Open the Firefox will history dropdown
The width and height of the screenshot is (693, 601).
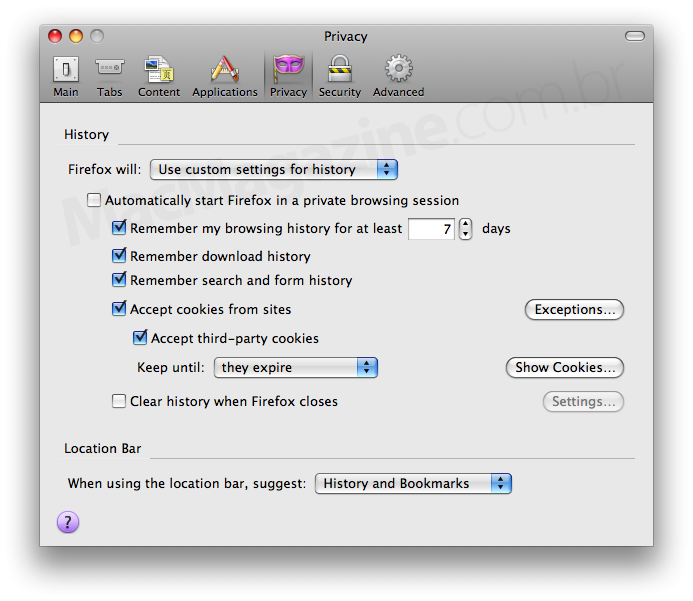[x=274, y=170]
